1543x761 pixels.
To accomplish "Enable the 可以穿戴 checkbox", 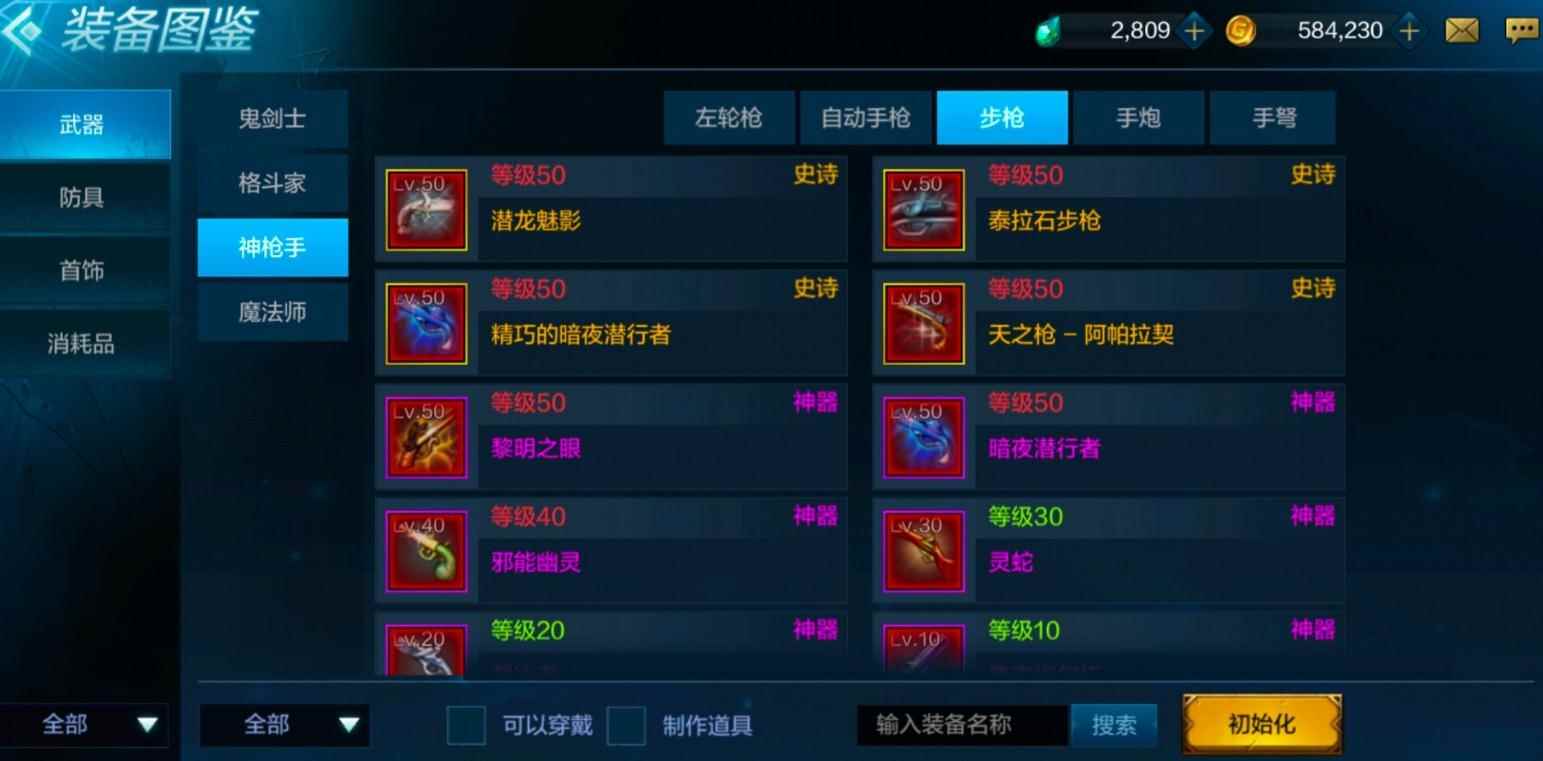I will (x=466, y=725).
